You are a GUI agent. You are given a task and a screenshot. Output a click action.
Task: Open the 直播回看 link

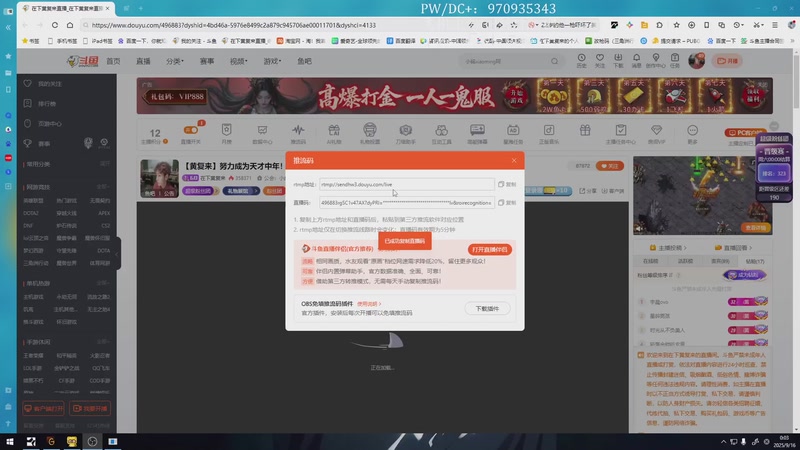click(733, 247)
